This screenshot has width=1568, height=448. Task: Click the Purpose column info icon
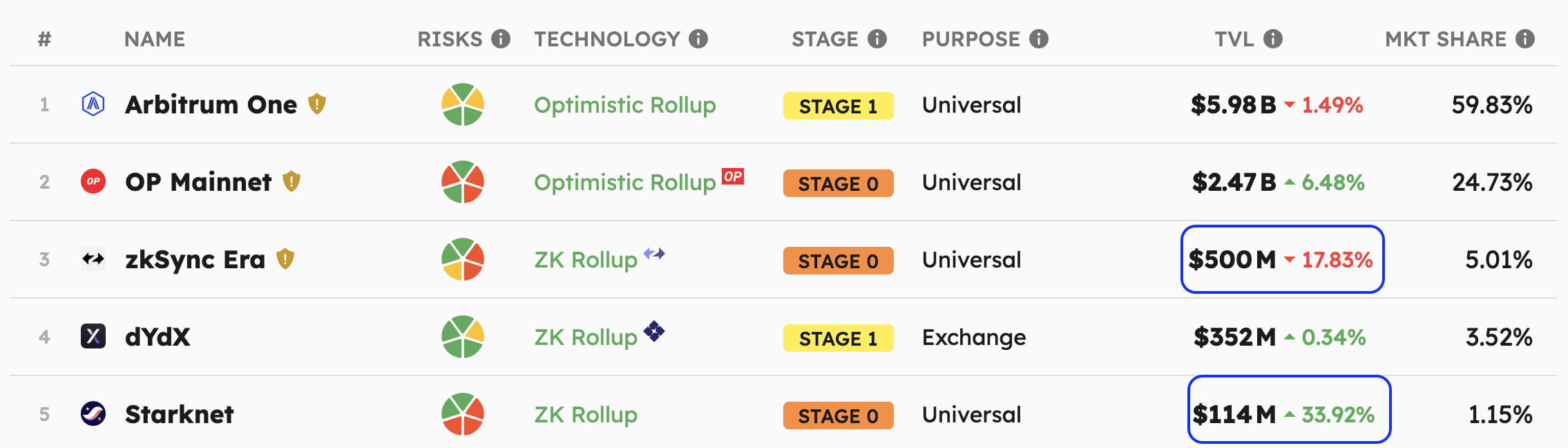click(x=1039, y=39)
